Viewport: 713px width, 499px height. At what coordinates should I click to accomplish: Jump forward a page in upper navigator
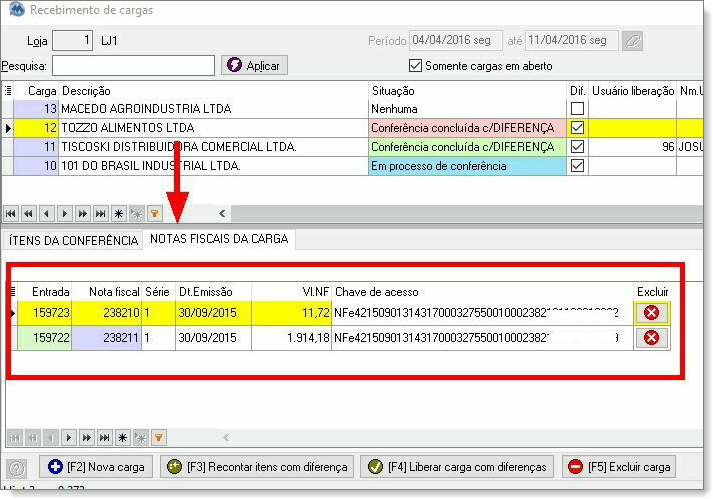click(82, 213)
